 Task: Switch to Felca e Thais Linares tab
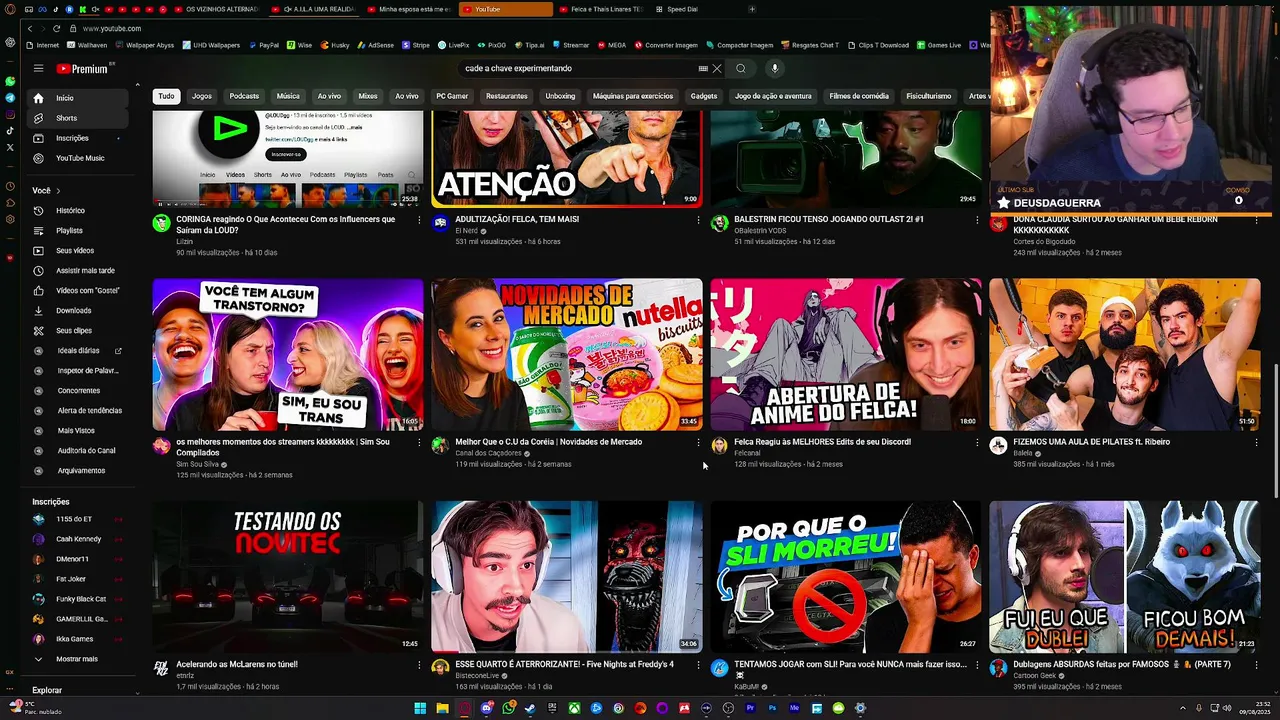click(600, 9)
